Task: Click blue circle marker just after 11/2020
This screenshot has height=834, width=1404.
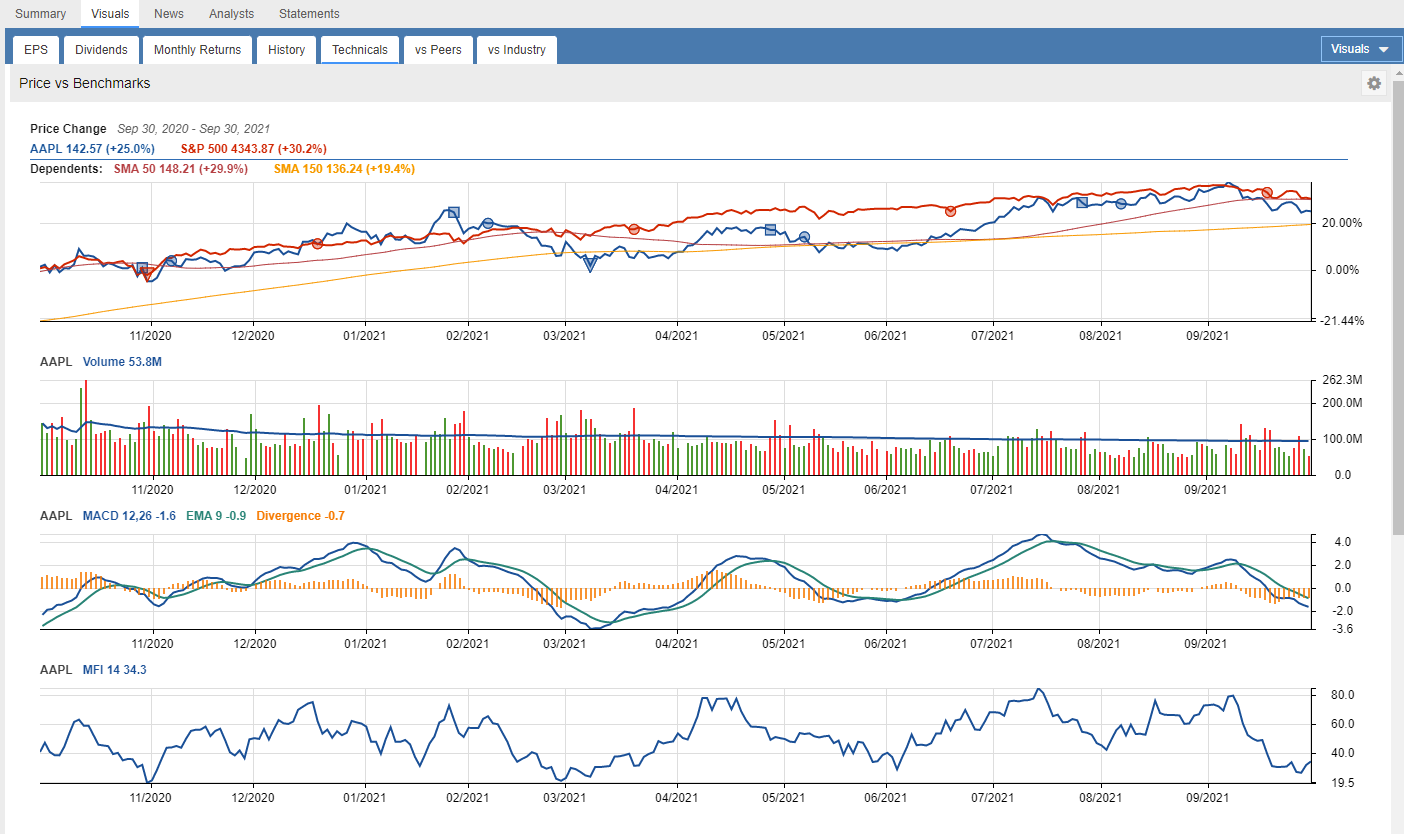Action: [x=170, y=261]
